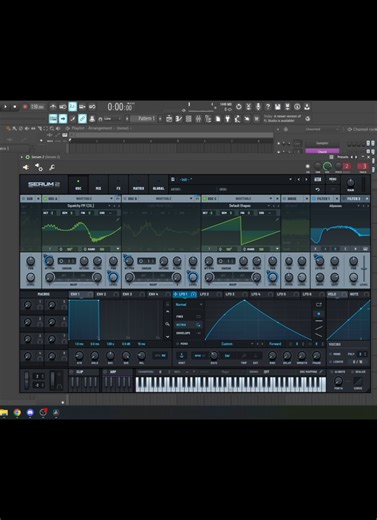The width and height of the screenshot is (377, 520).
Task: Go to previous Serum preset arrow
Action: 298,179
